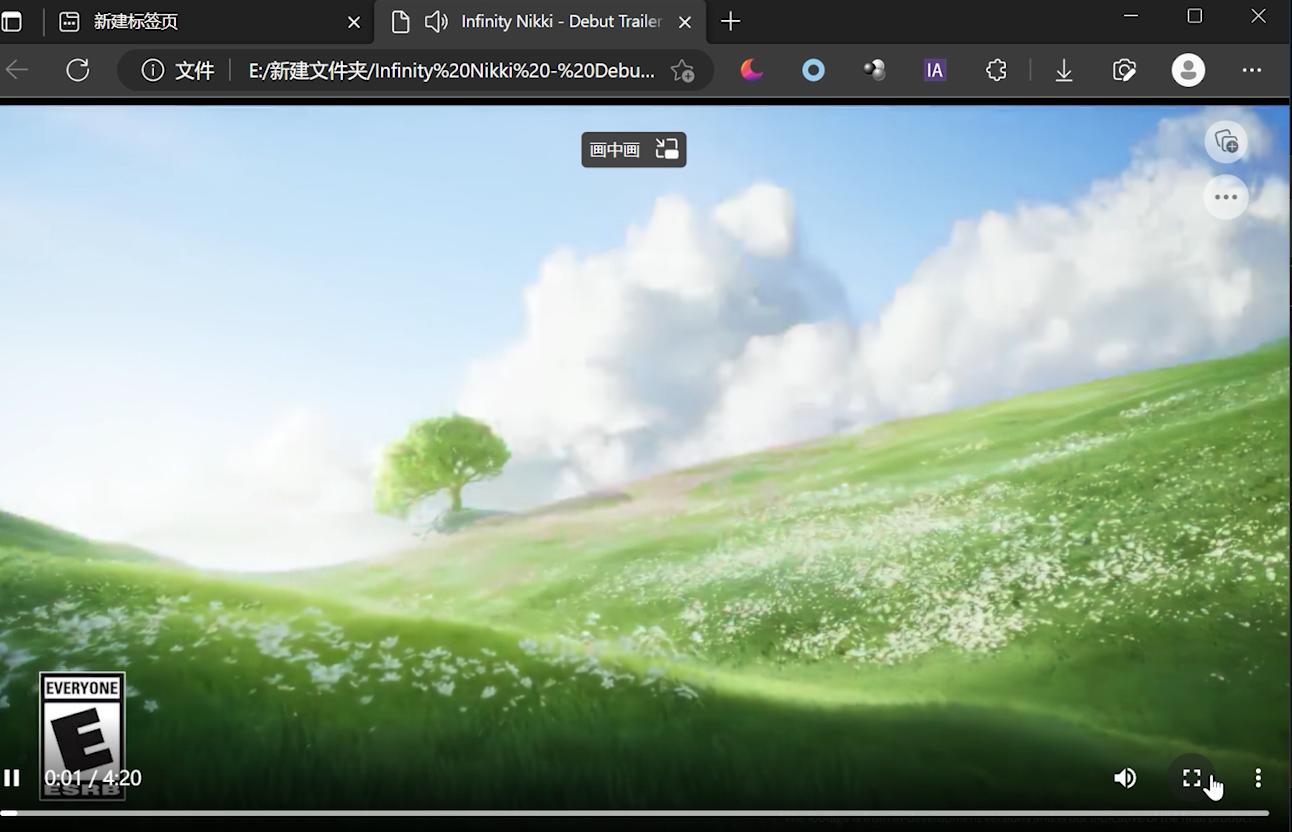This screenshot has width=1292, height=832.
Task: Activate the 画中画 picture-in-picture button
Action: tap(633, 148)
